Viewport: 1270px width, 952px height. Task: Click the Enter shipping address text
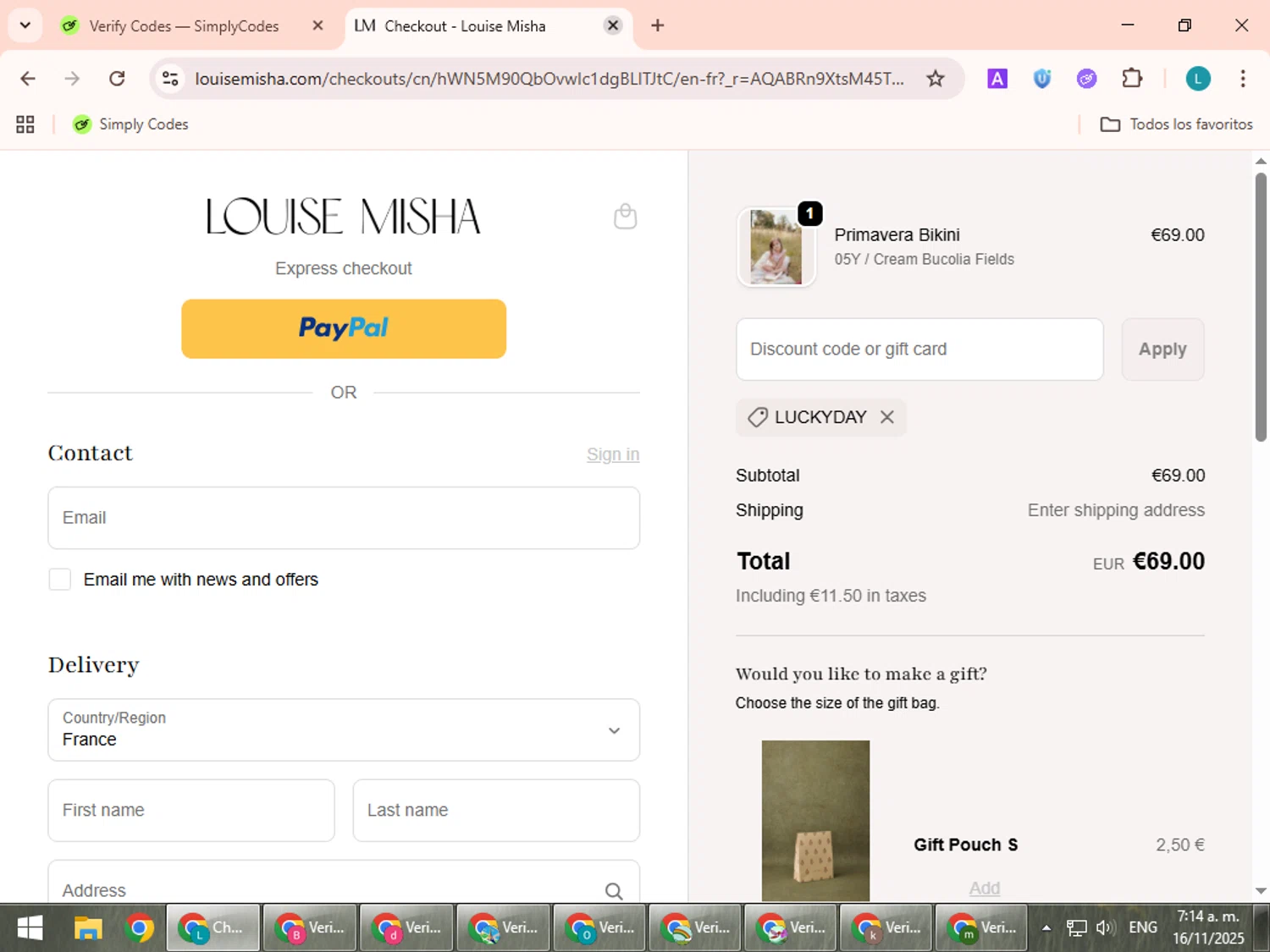[1116, 510]
